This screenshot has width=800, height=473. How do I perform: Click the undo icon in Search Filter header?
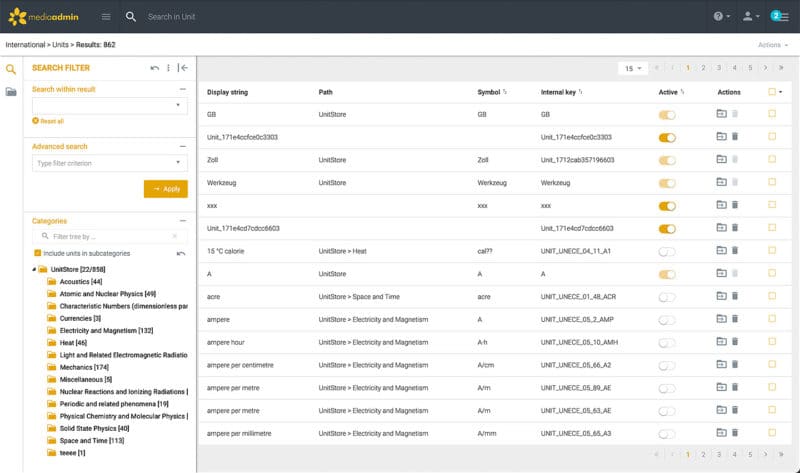click(x=155, y=68)
